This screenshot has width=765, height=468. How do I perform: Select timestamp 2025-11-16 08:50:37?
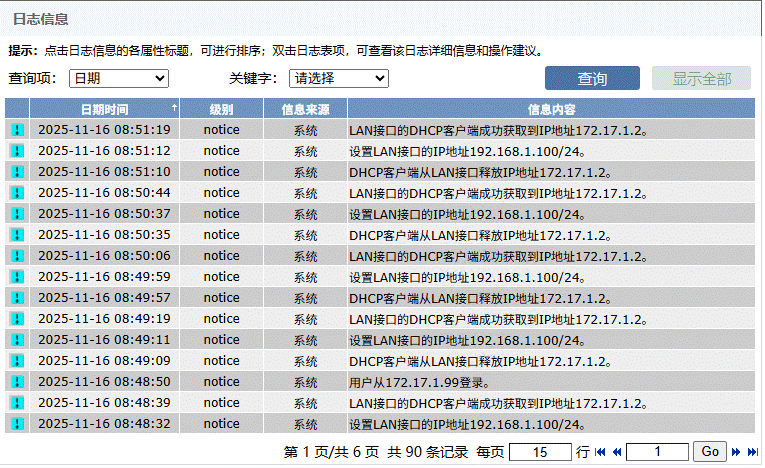104,214
